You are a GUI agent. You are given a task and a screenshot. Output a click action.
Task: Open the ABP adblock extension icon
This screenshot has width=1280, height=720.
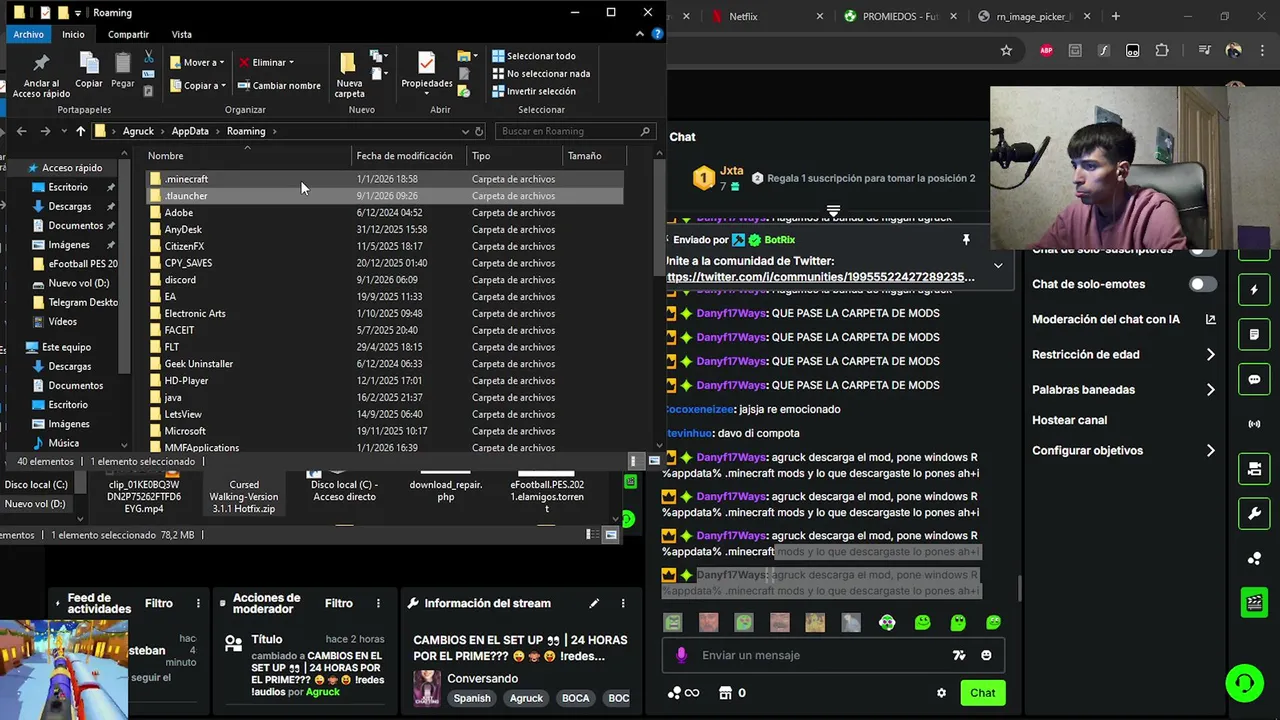coord(1046,51)
